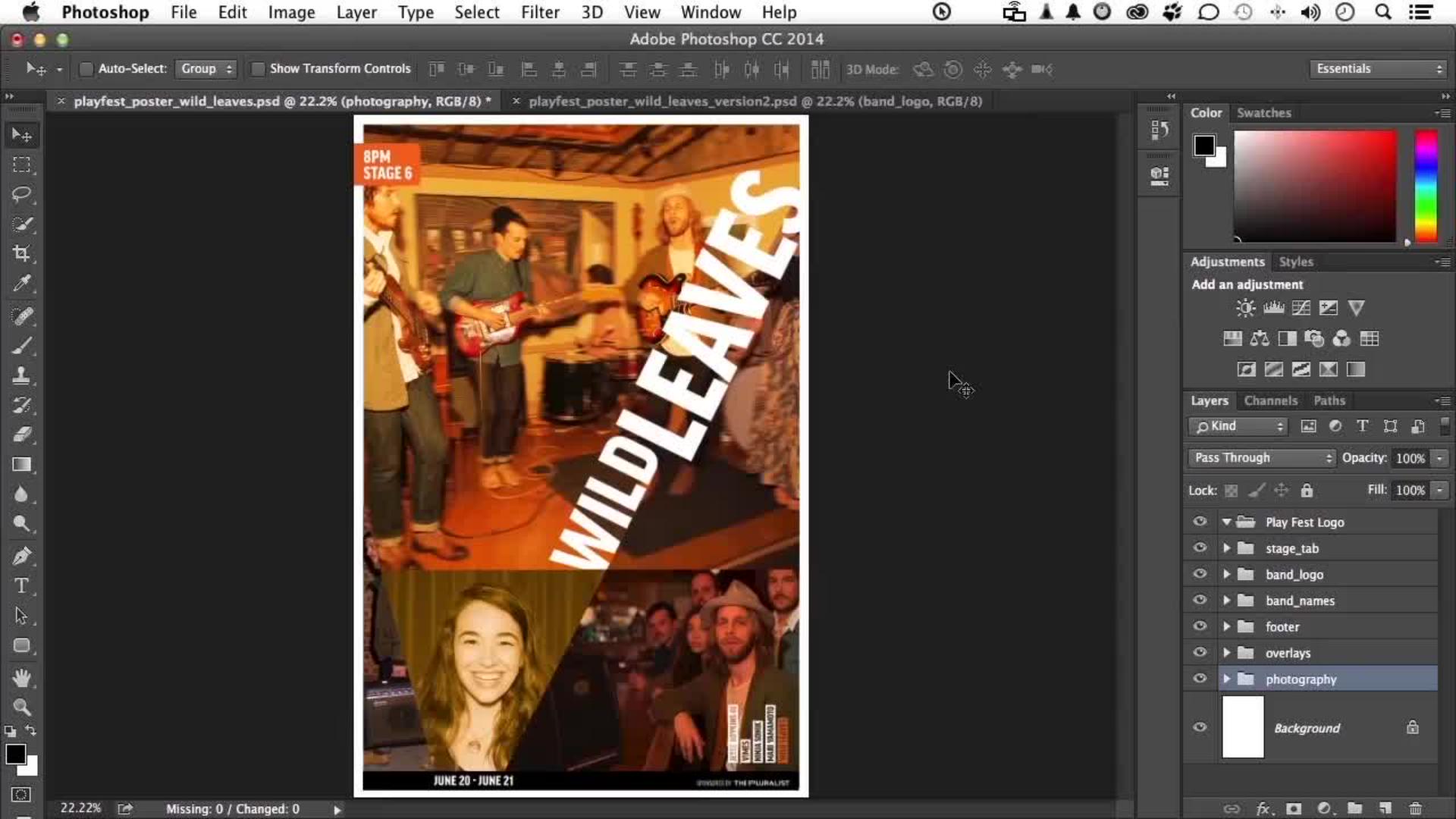Open the Filter menu

tap(540, 12)
